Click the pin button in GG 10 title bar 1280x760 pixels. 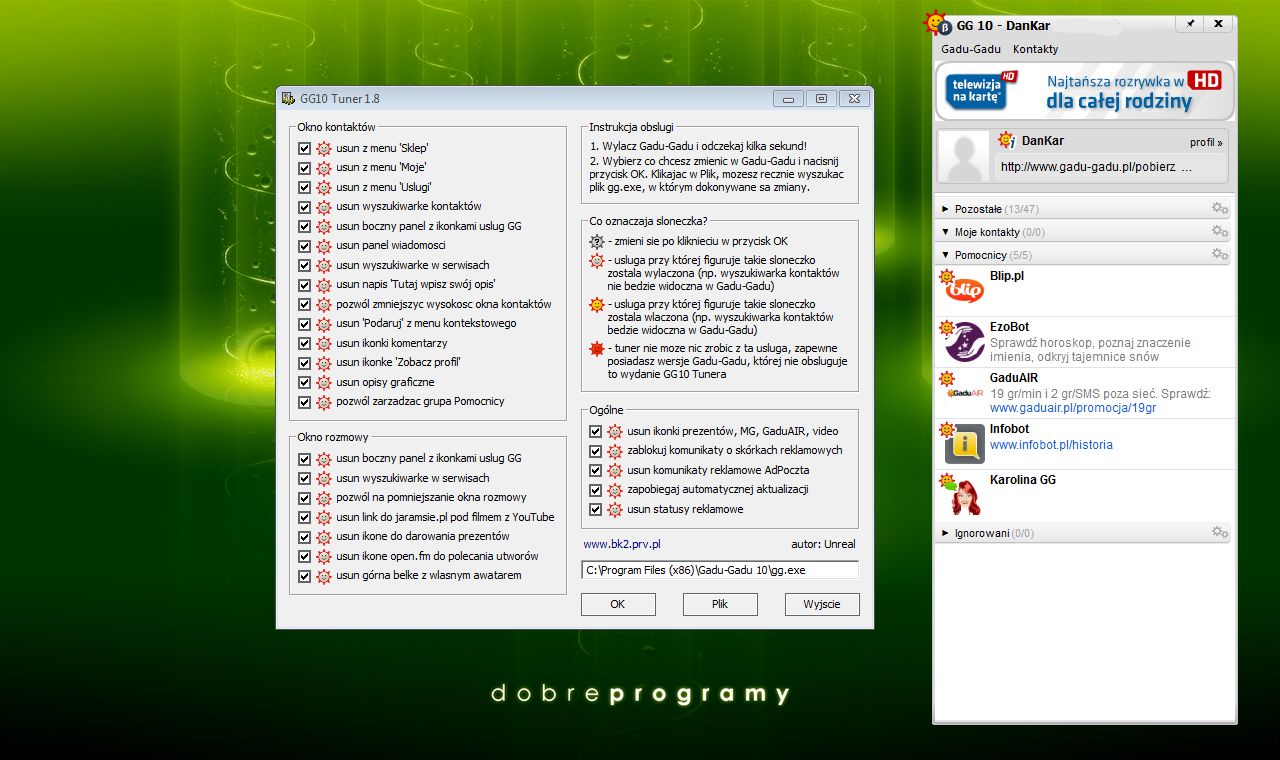[x=1189, y=24]
